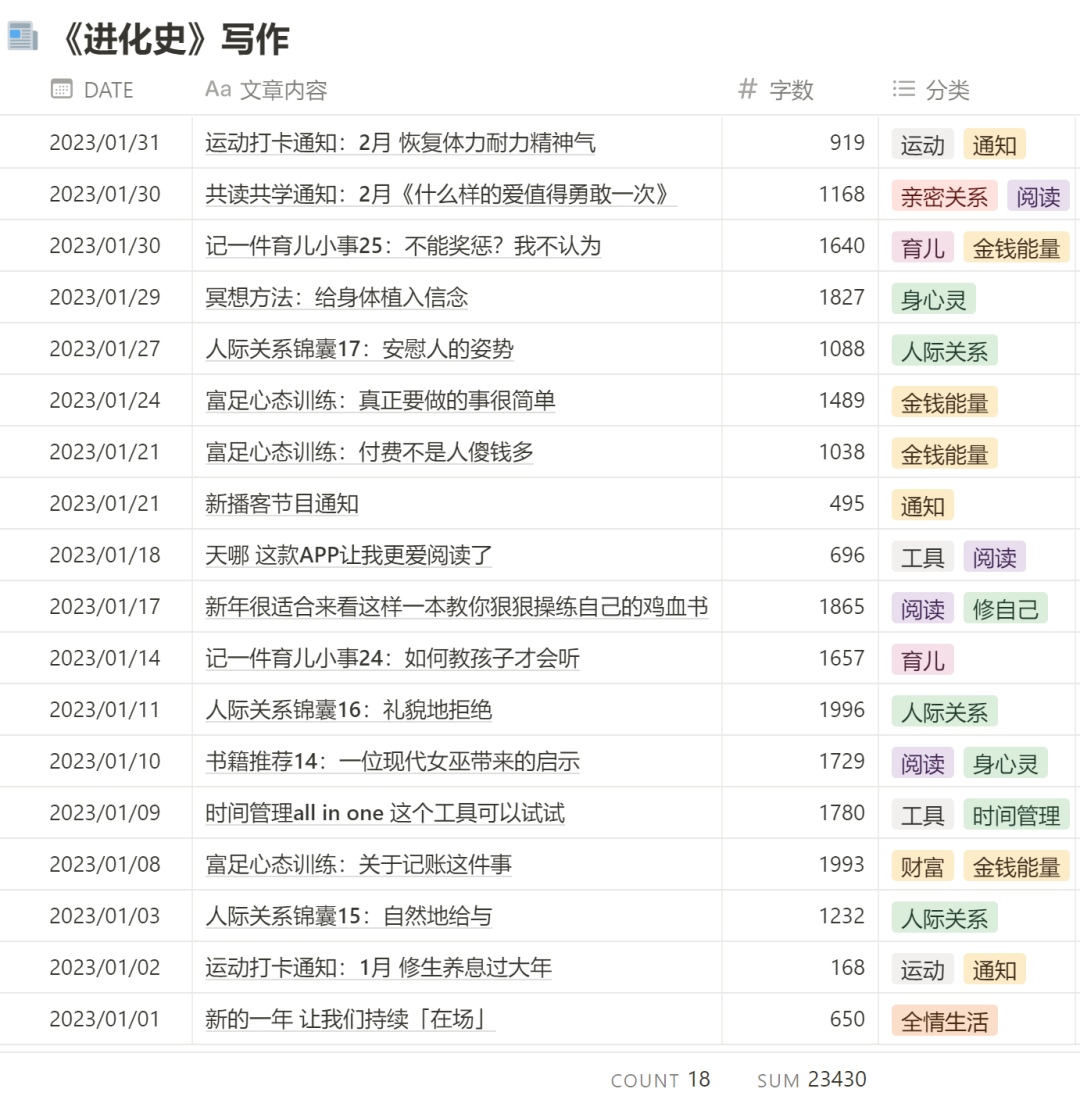Viewport: 1080px width, 1103px height.
Task: Open article 记一件育儿小事24：如何教孩子才会听
Action: coord(393,658)
